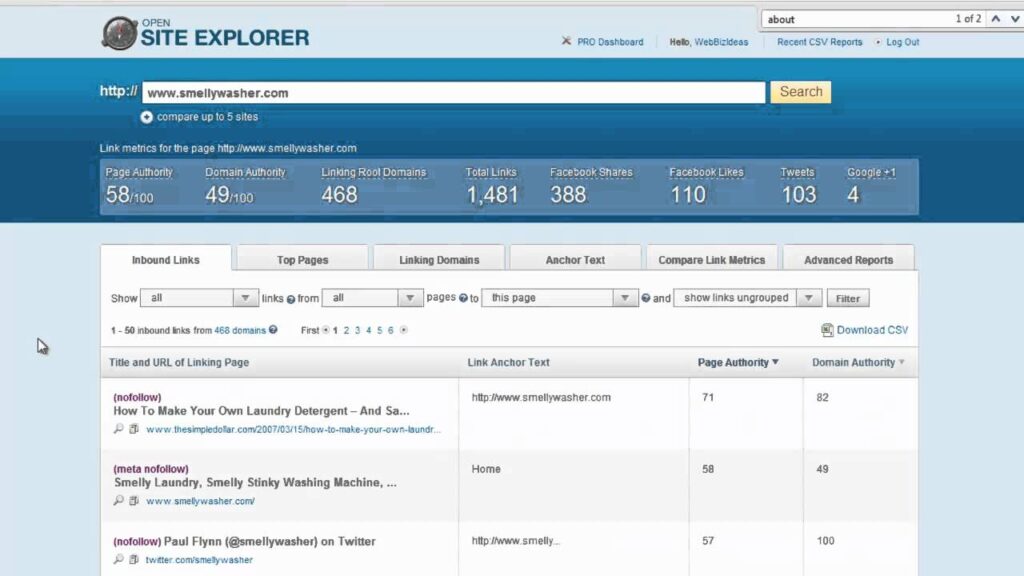Click the Facebook Shares metric label
1024x576 pixels.
[x=591, y=172]
